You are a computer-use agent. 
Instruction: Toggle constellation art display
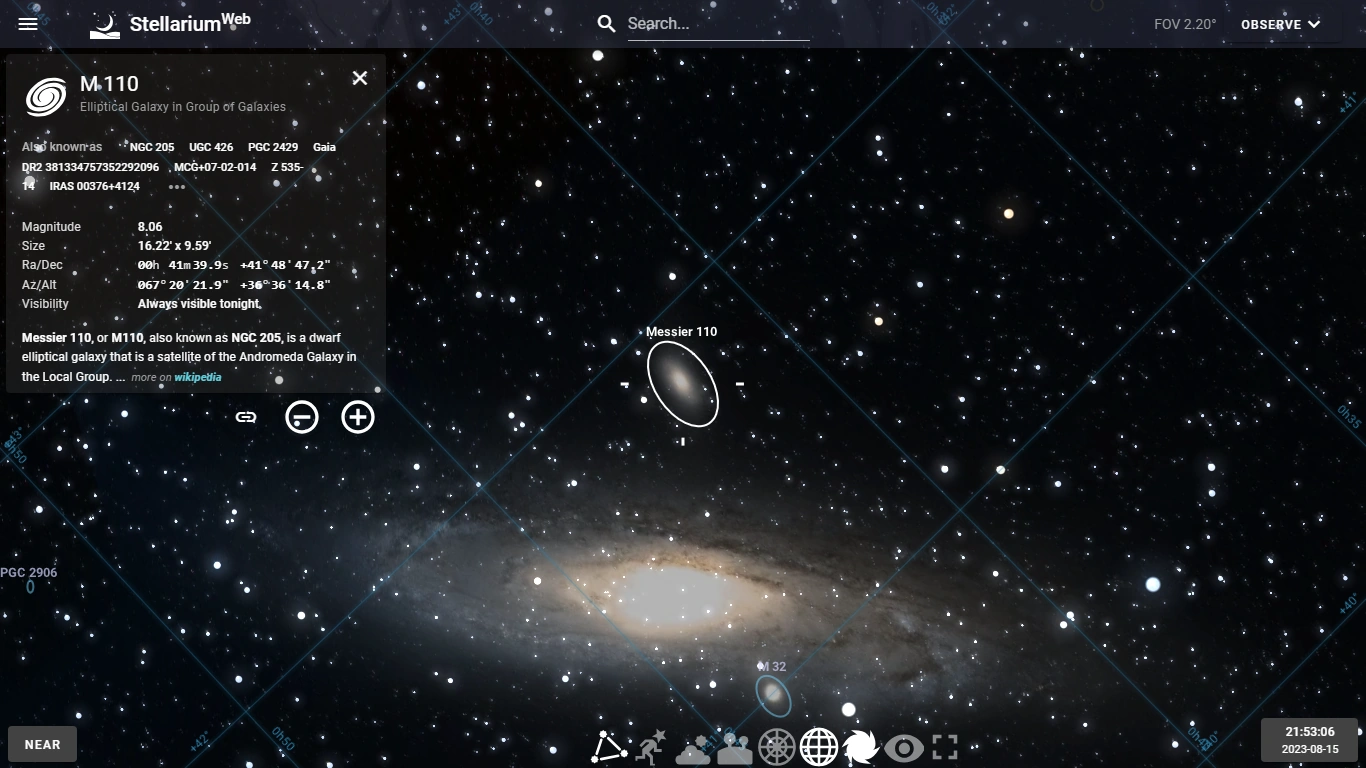(x=651, y=747)
